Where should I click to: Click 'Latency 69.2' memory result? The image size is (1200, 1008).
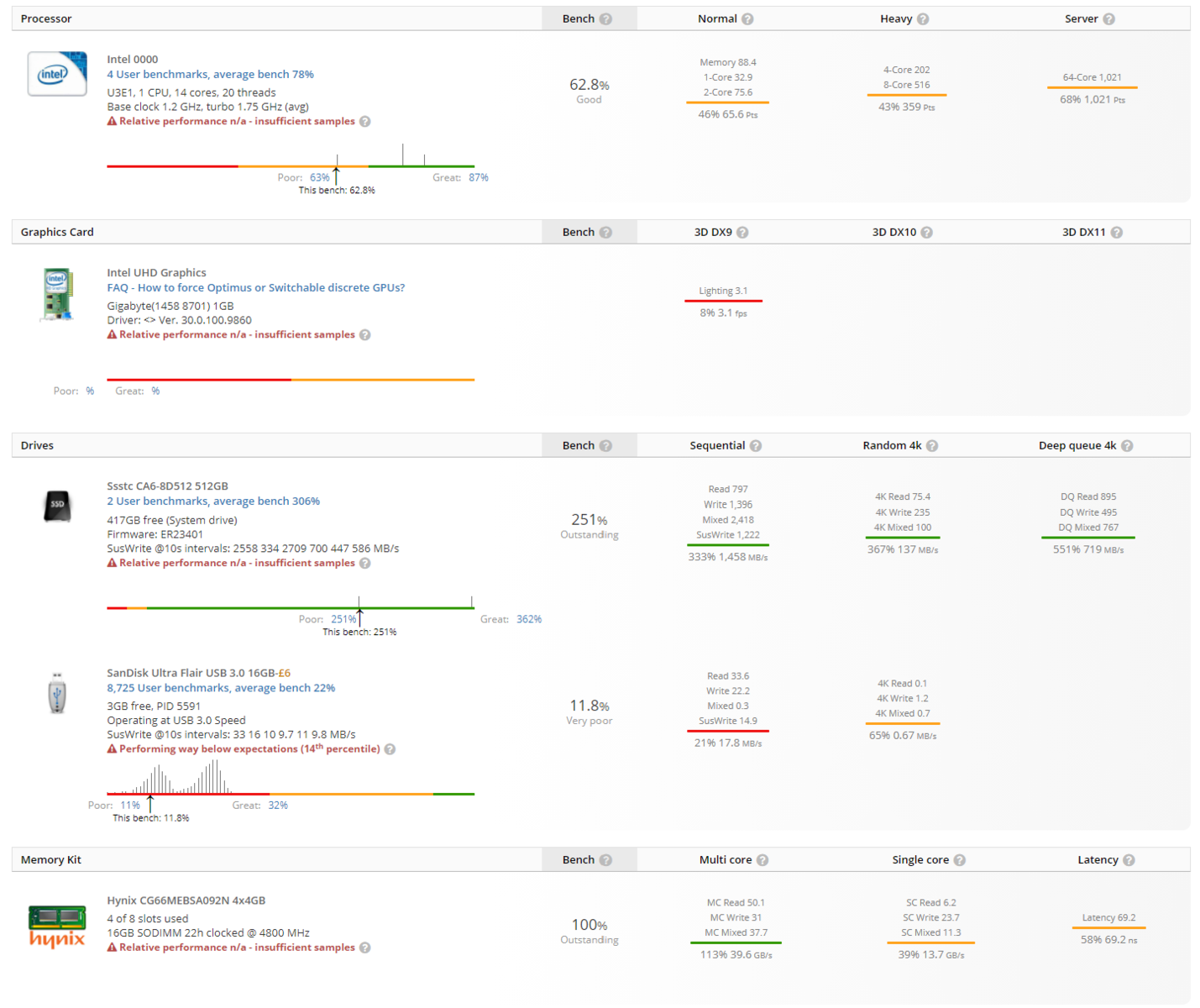pyautogui.click(x=1108, y=918)
